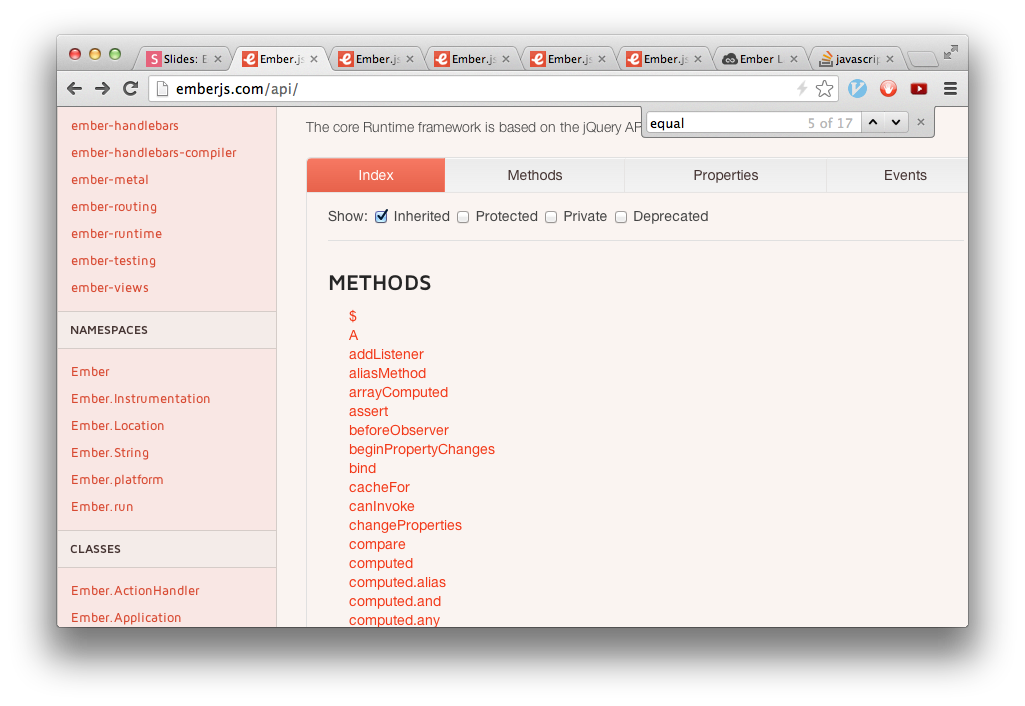1025x706 pixels.
Task: Close the Slides tab
Action: coord(218,59)
